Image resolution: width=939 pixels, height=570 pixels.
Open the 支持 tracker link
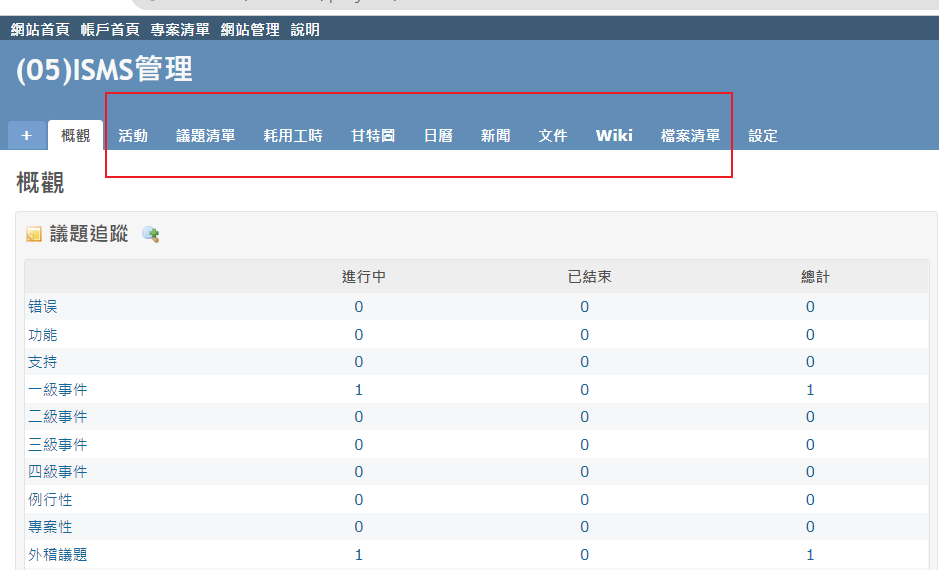coord(43,362)
